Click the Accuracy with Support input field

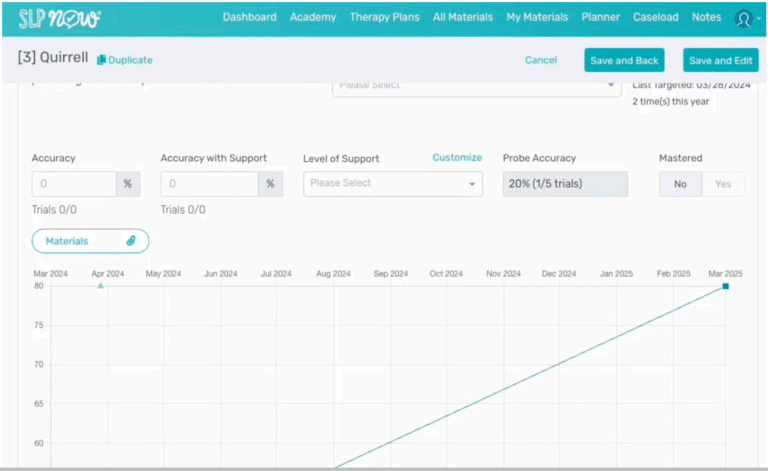209,184
